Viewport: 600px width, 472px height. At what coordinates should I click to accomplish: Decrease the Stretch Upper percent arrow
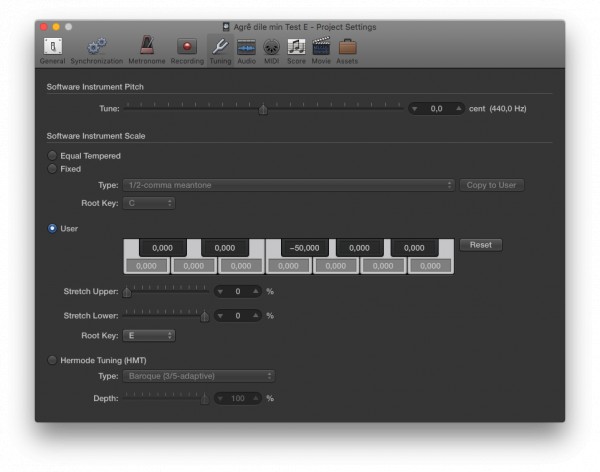(220, 292)
